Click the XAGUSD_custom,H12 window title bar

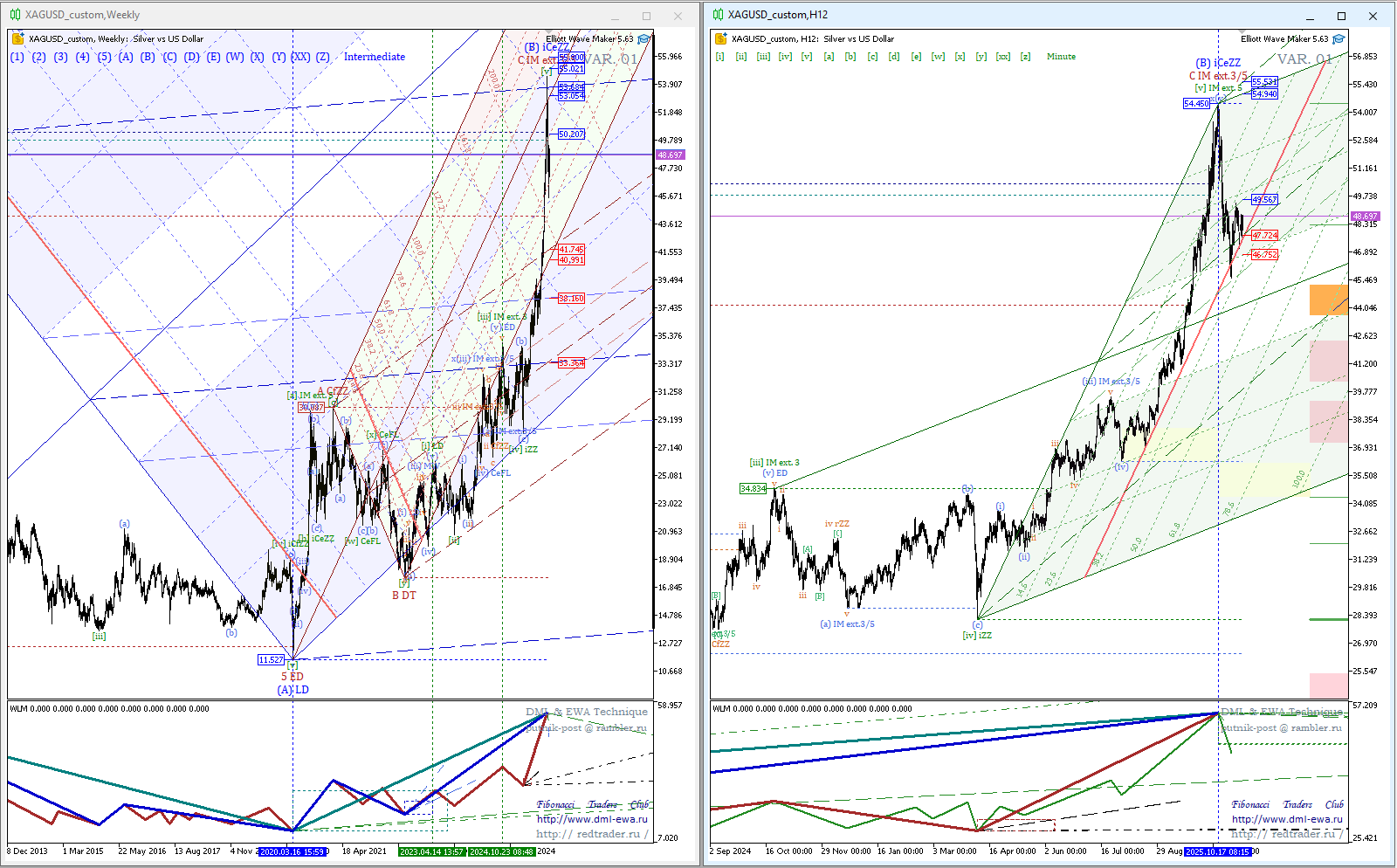pyautogui.click(x=1004, y=15)
